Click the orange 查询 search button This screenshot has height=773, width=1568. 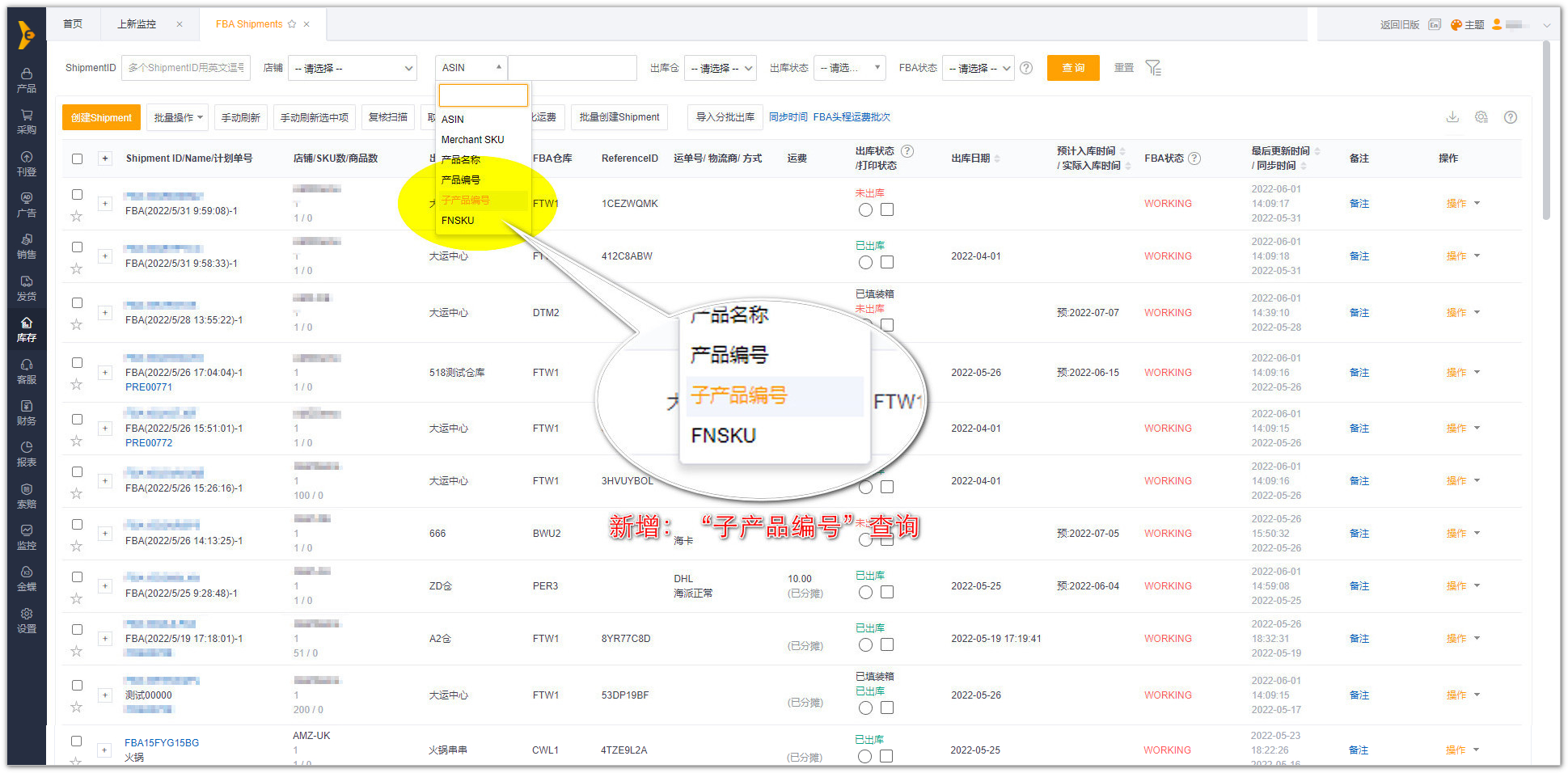(x=1073, y=68)
